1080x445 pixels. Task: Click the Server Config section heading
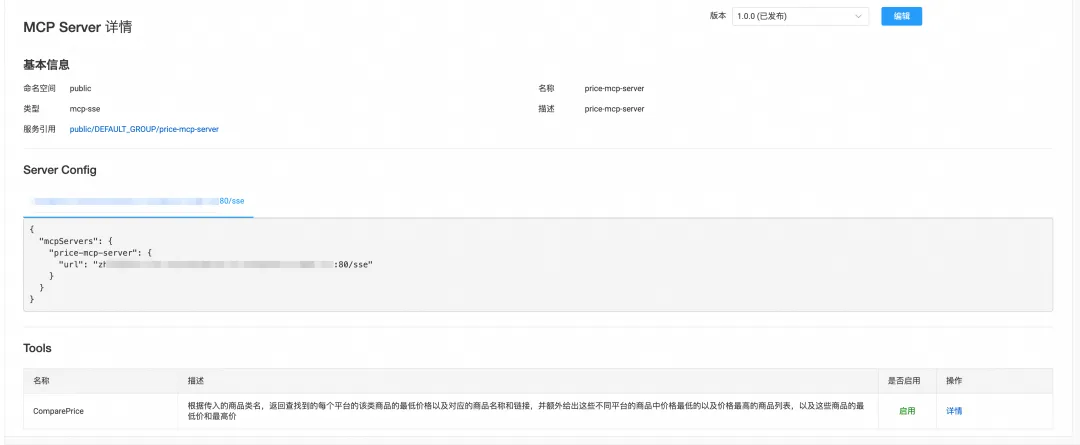[60, 170]
